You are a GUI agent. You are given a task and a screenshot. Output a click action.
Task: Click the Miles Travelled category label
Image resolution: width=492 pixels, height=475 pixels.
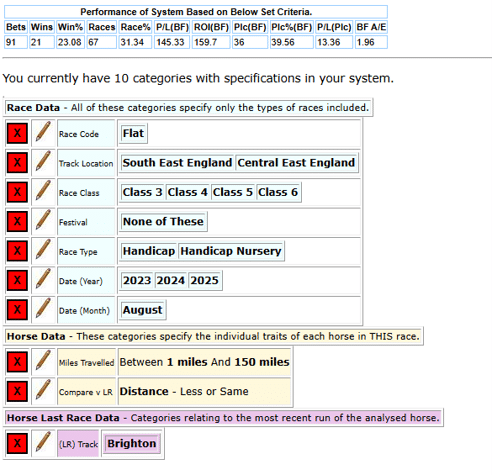tap(86, 363)
